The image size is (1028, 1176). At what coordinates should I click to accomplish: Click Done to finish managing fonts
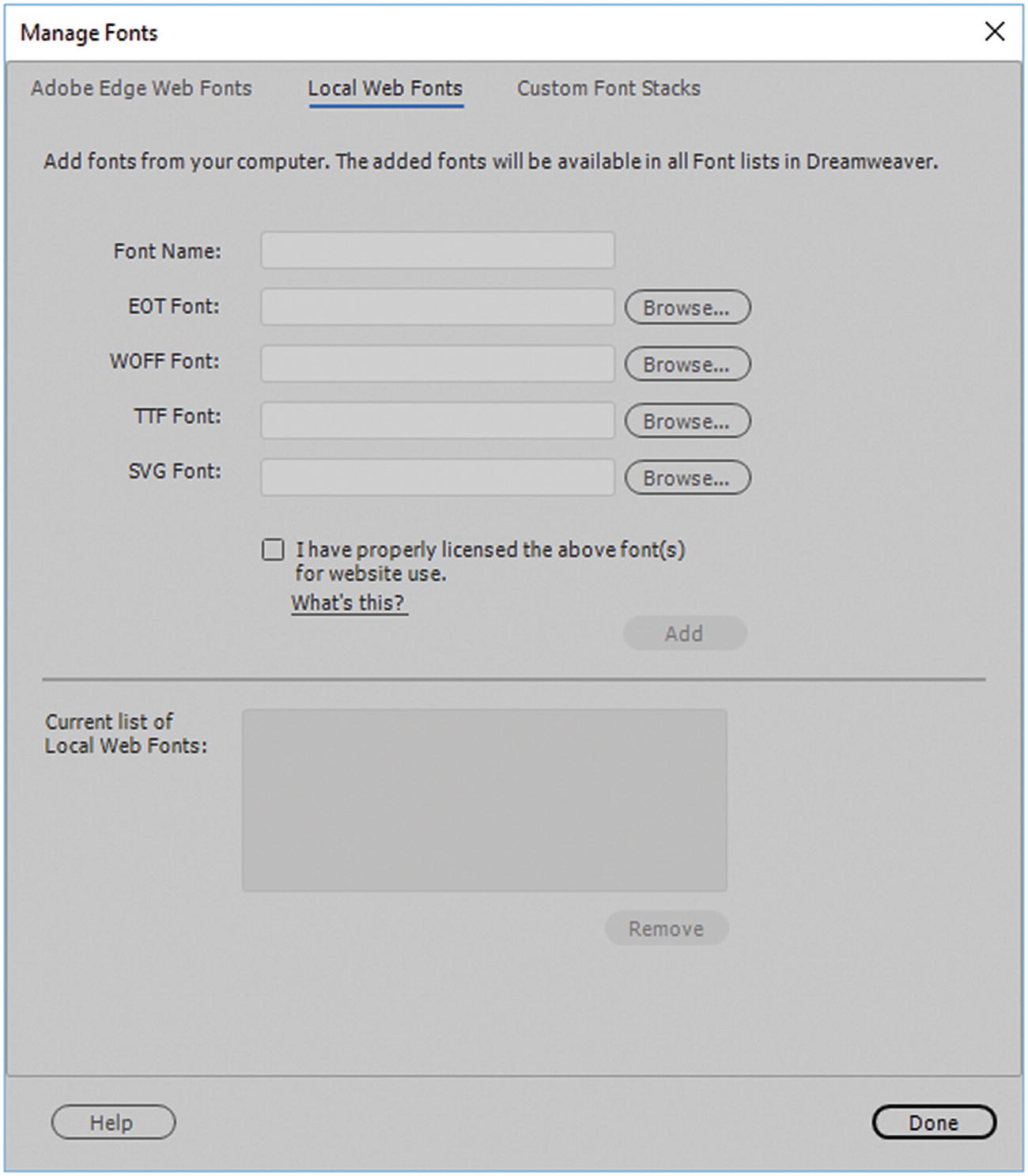[x=933, y=1122]
